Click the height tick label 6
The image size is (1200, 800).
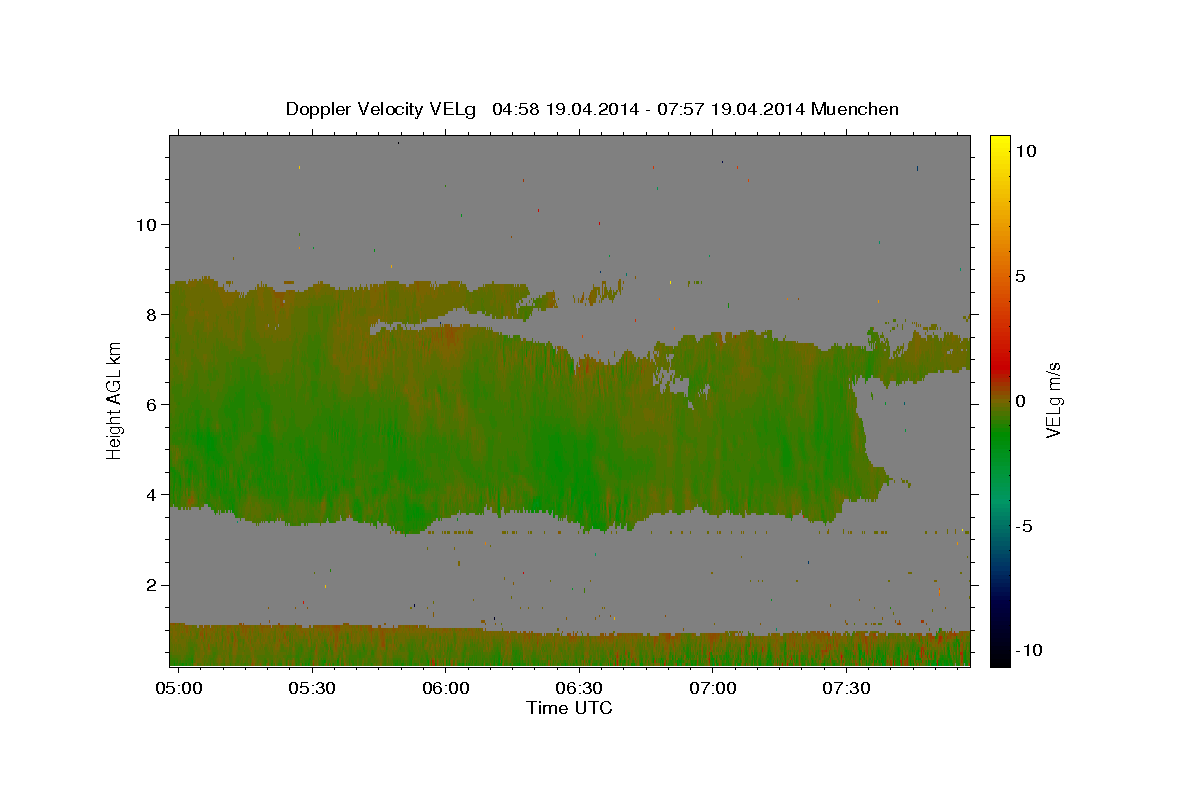152,404
